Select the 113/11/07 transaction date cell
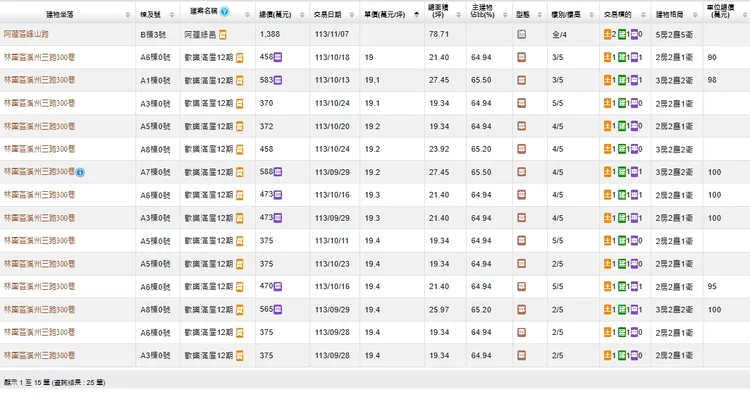This screenshot has width=750, height=395. point(332,34)
